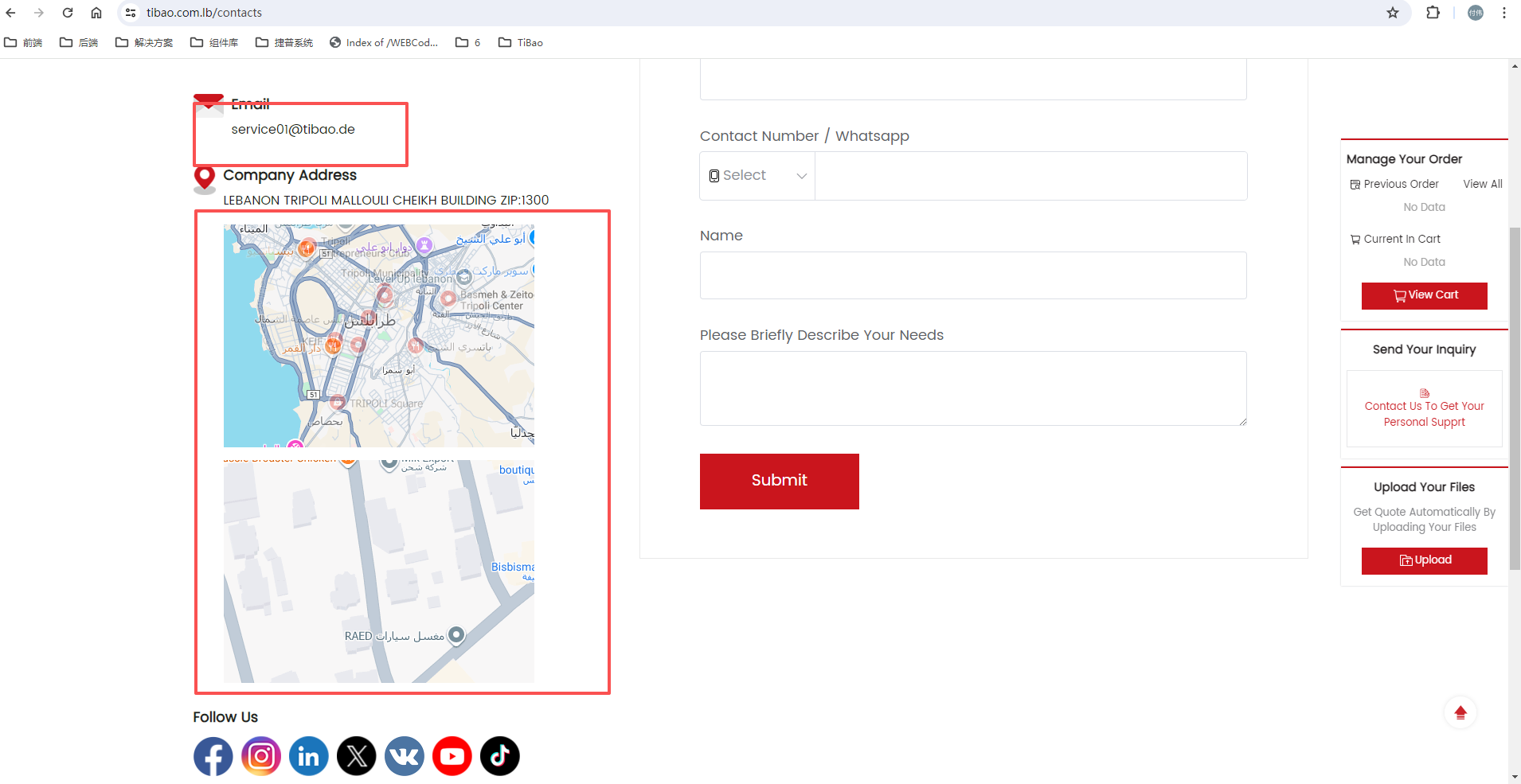Viewport: 1521px width, 784px height.
Task: Click the Submit button
Action: (x=779, y=481)
